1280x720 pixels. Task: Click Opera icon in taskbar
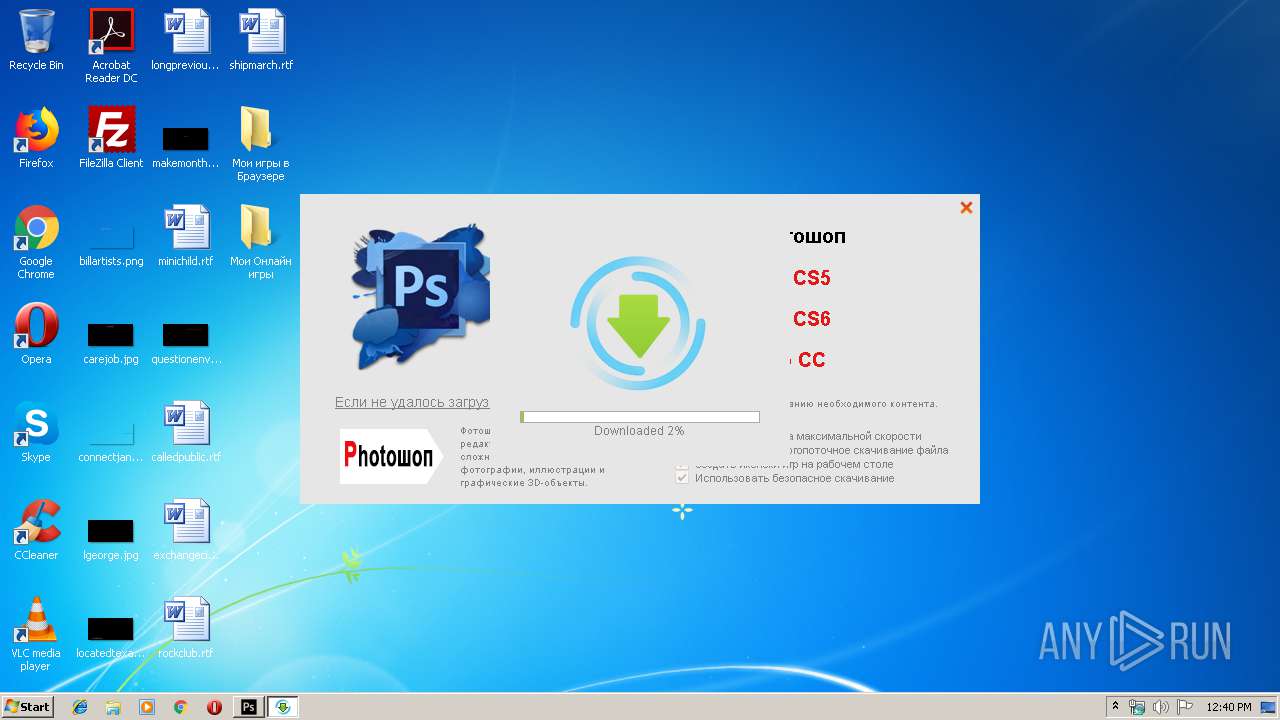(x=214, y=707)
